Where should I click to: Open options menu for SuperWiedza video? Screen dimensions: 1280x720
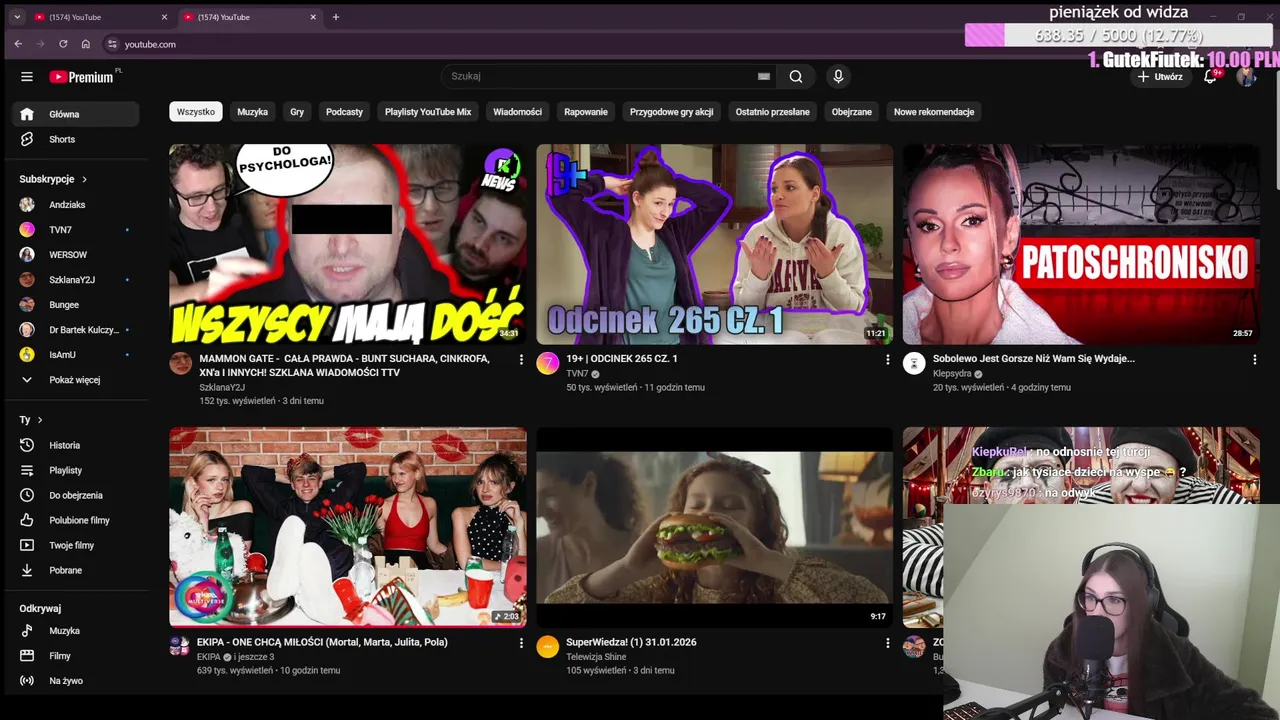(887, 644)
